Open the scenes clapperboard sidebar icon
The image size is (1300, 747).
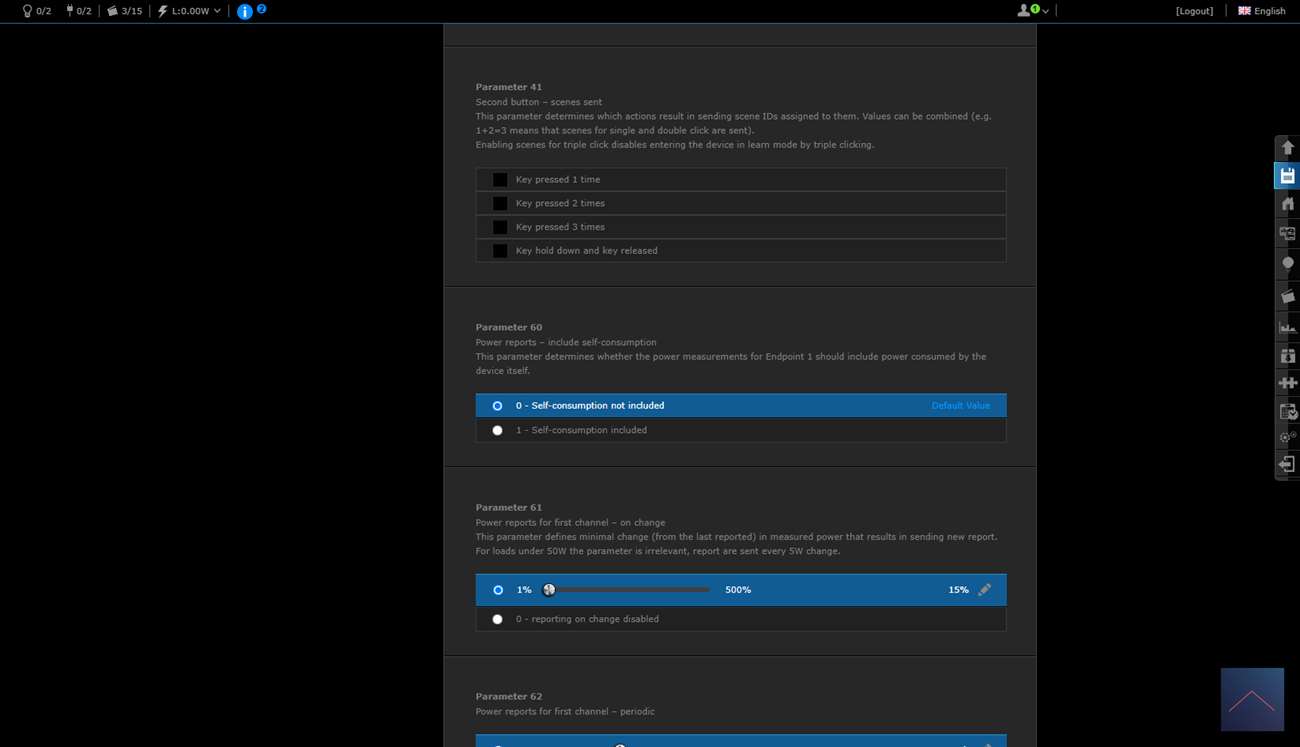1287,297
